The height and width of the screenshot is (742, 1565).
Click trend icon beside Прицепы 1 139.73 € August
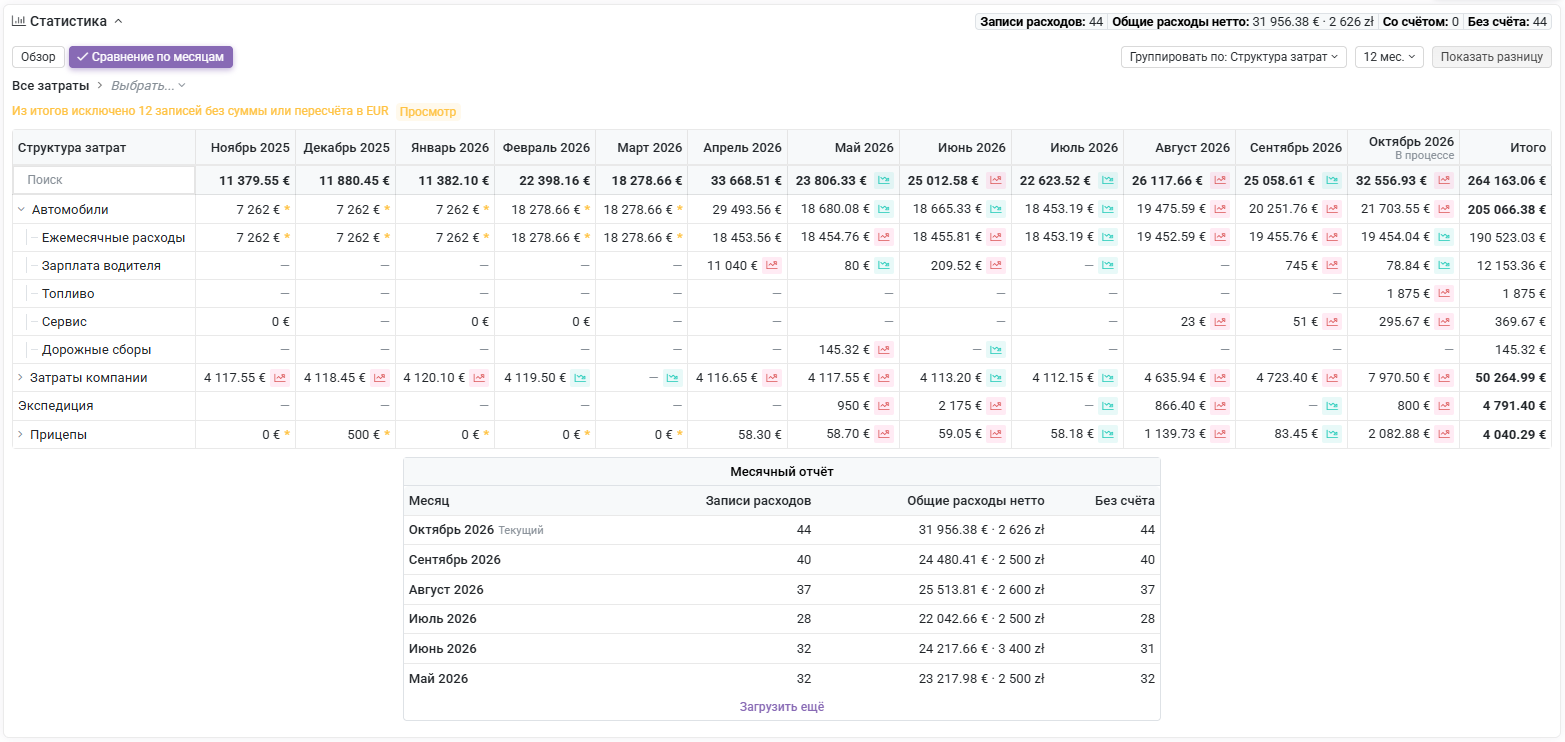(1220, 434)
